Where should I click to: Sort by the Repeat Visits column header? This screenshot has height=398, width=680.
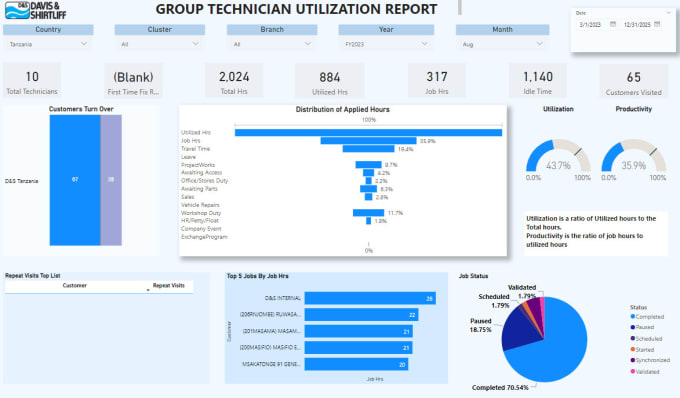(169, 286)
